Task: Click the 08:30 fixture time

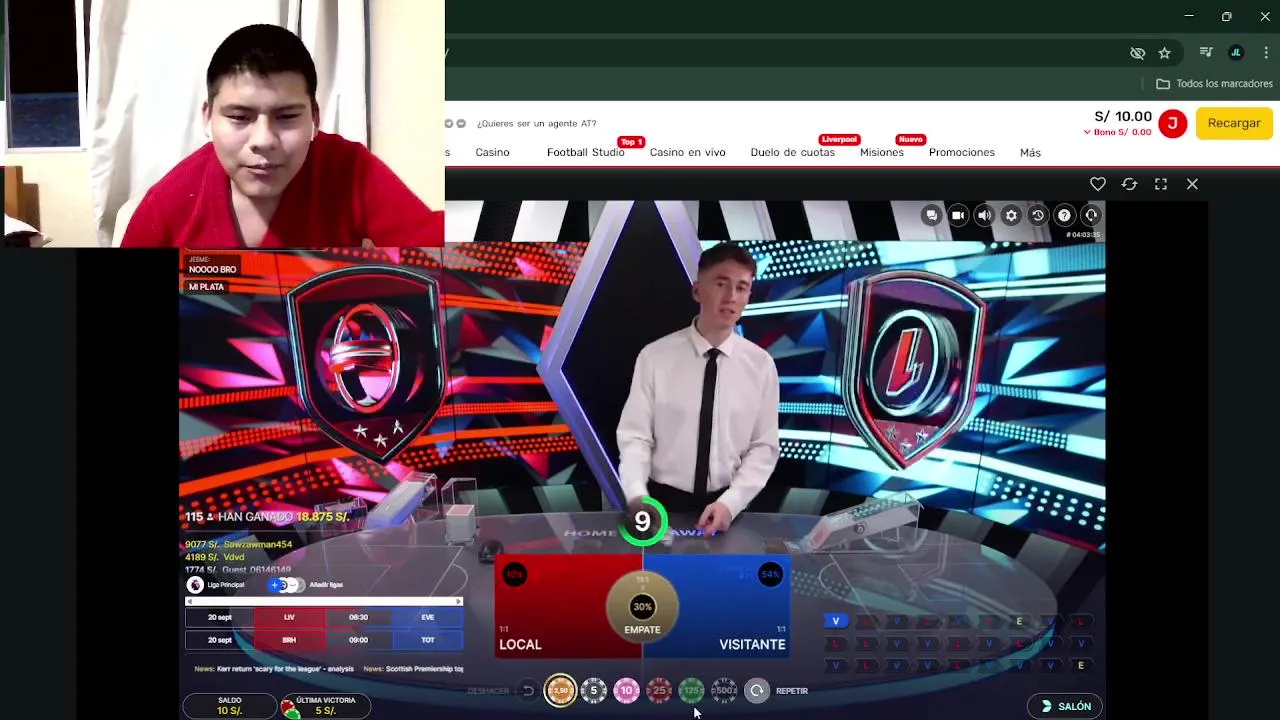Action: tap(358, 617)
